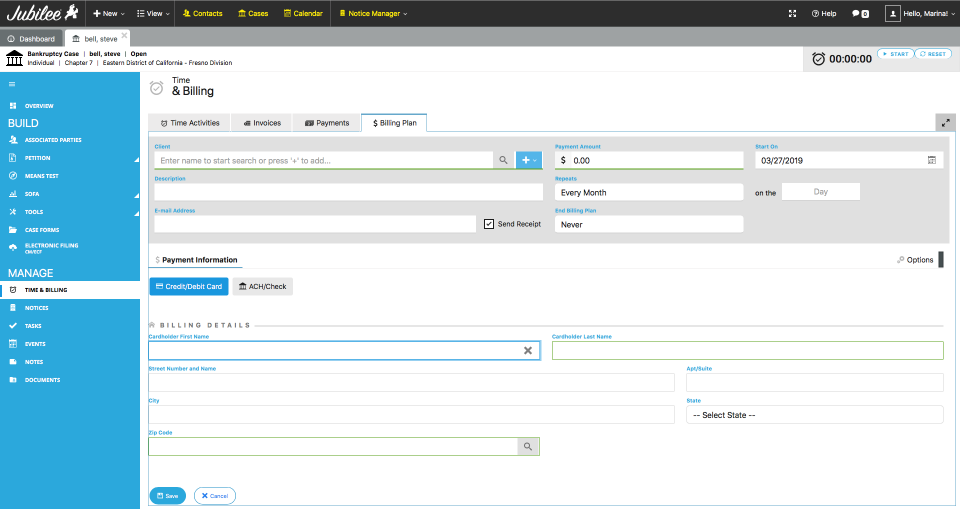Select Payment Information tab
The height and width of the screenshot is (509, 960).
coord(196,260)
